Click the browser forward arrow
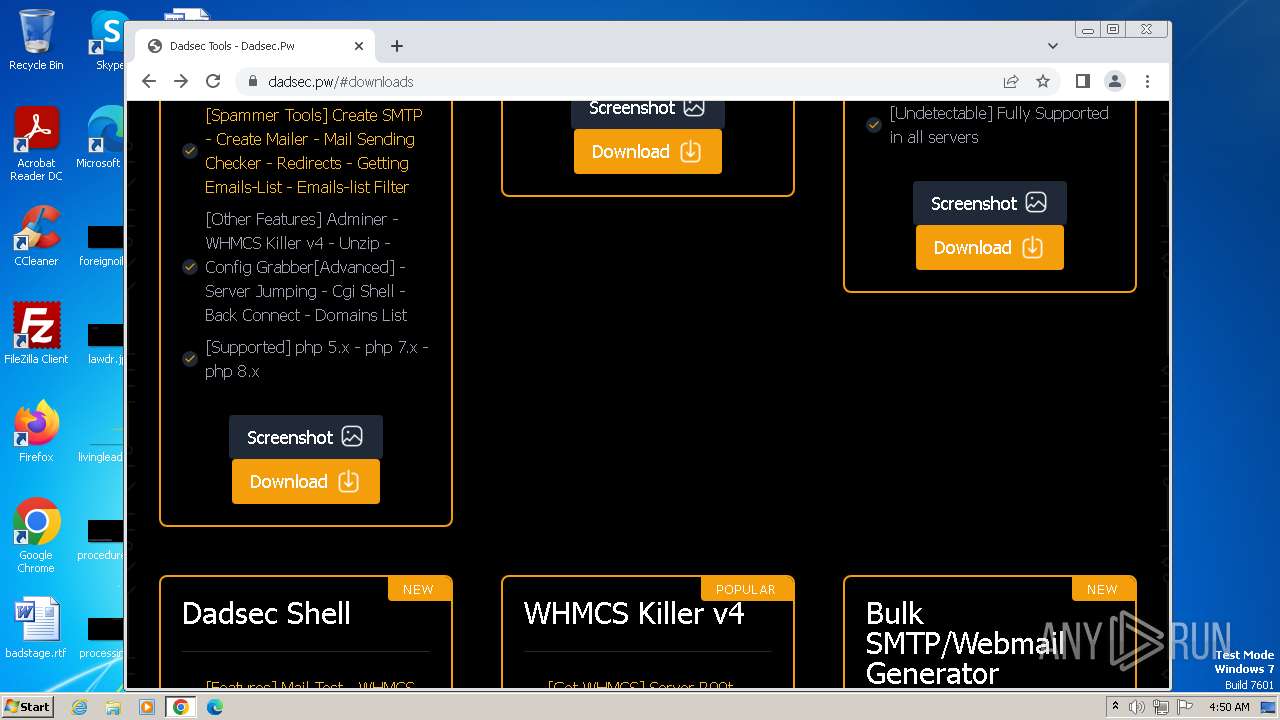The width and height of the screenshot is (1280, 720). point(181,81)
